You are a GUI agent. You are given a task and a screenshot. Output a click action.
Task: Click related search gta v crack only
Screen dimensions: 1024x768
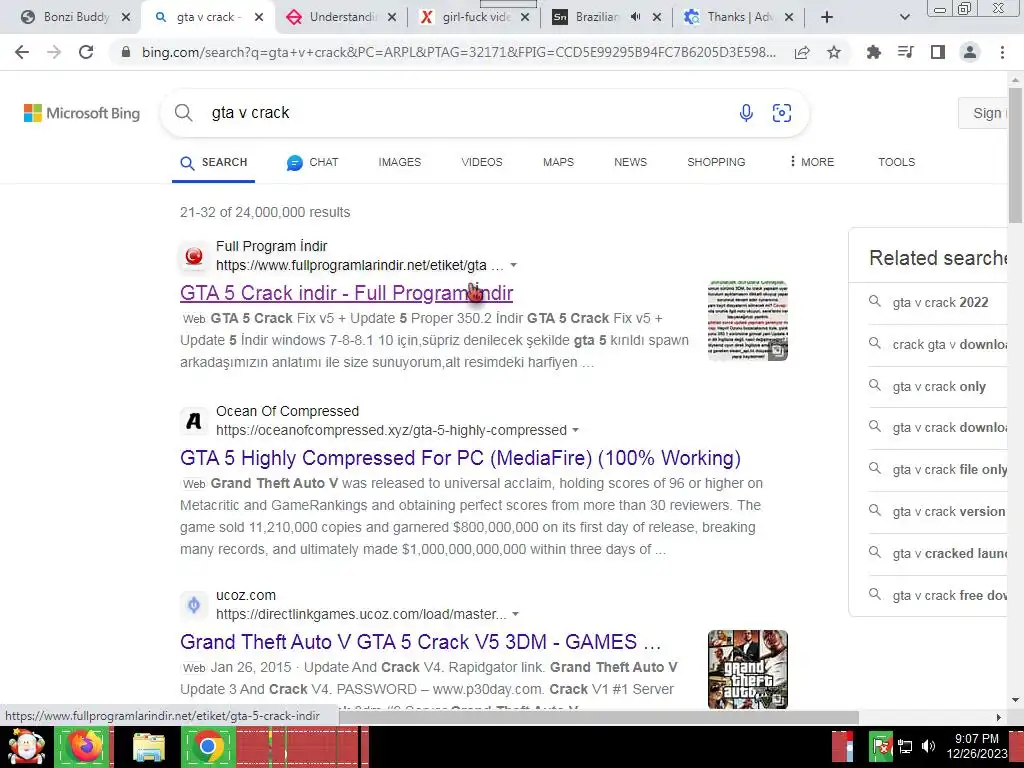pyautogui.click(x=939, y=387)
